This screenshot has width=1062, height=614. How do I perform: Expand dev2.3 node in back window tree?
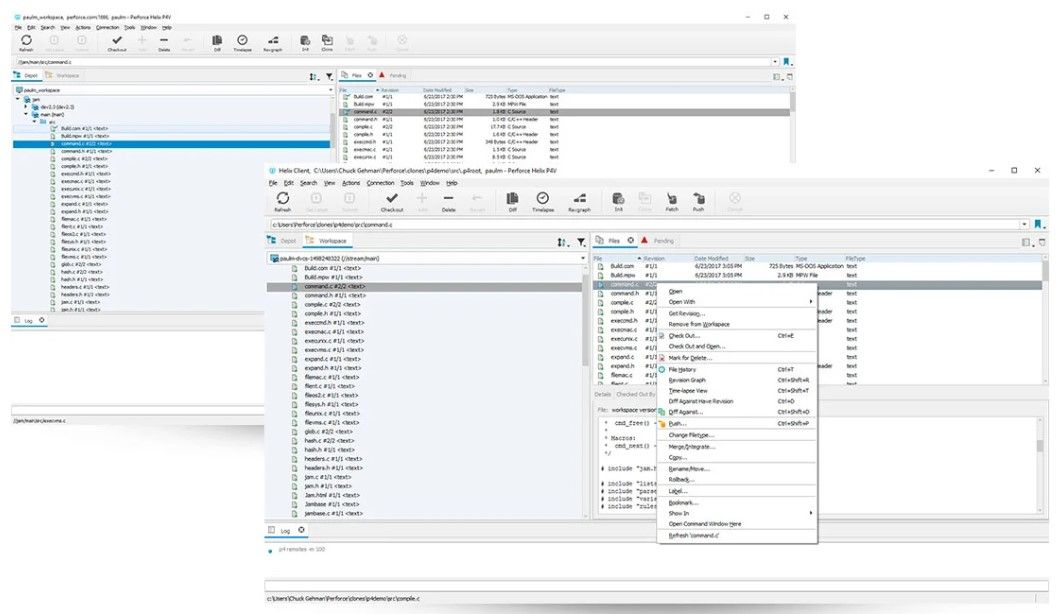pyautogui.click(x=26, y=106)
